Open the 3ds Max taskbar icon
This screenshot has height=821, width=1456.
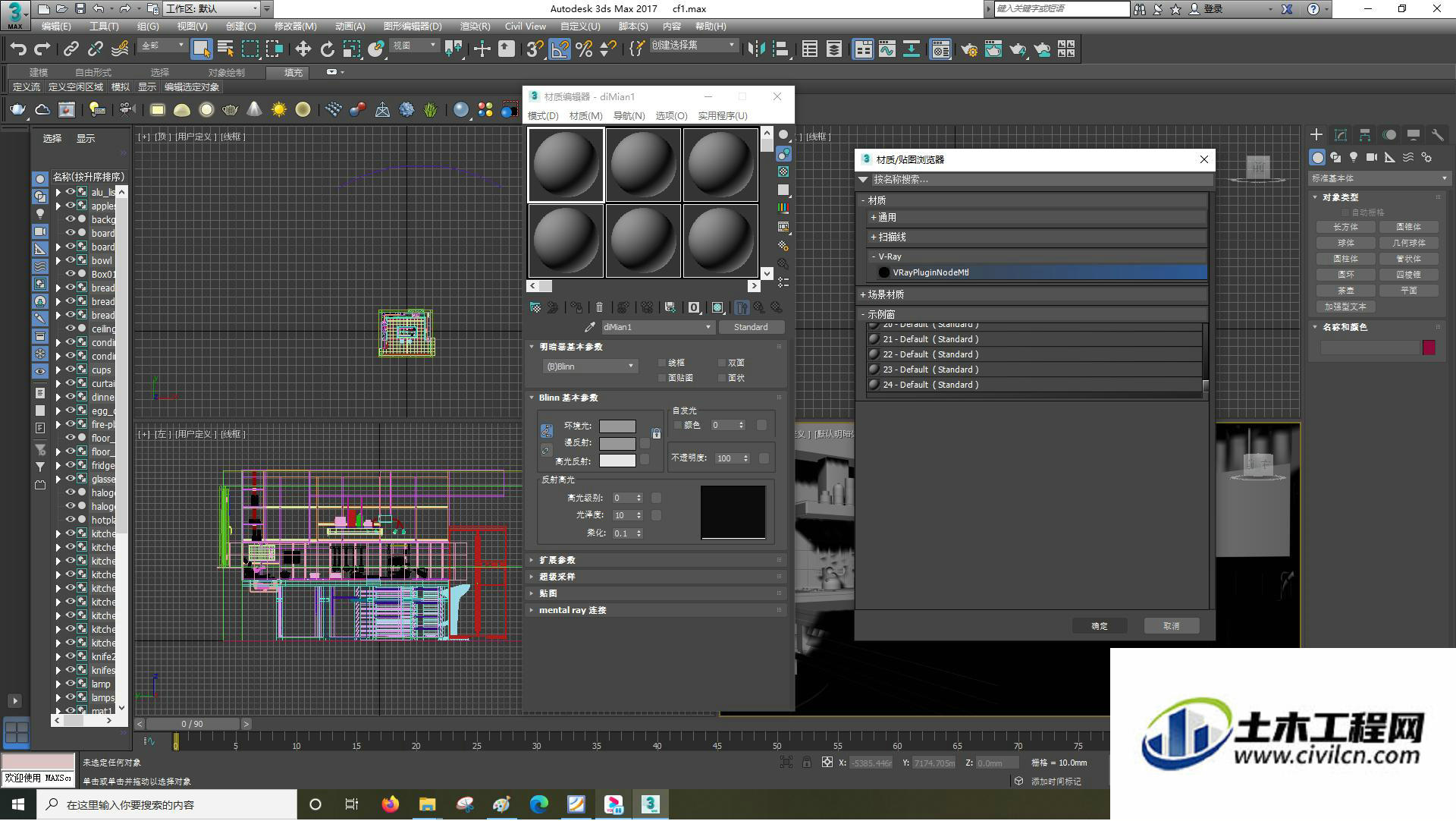click(650, 804)
